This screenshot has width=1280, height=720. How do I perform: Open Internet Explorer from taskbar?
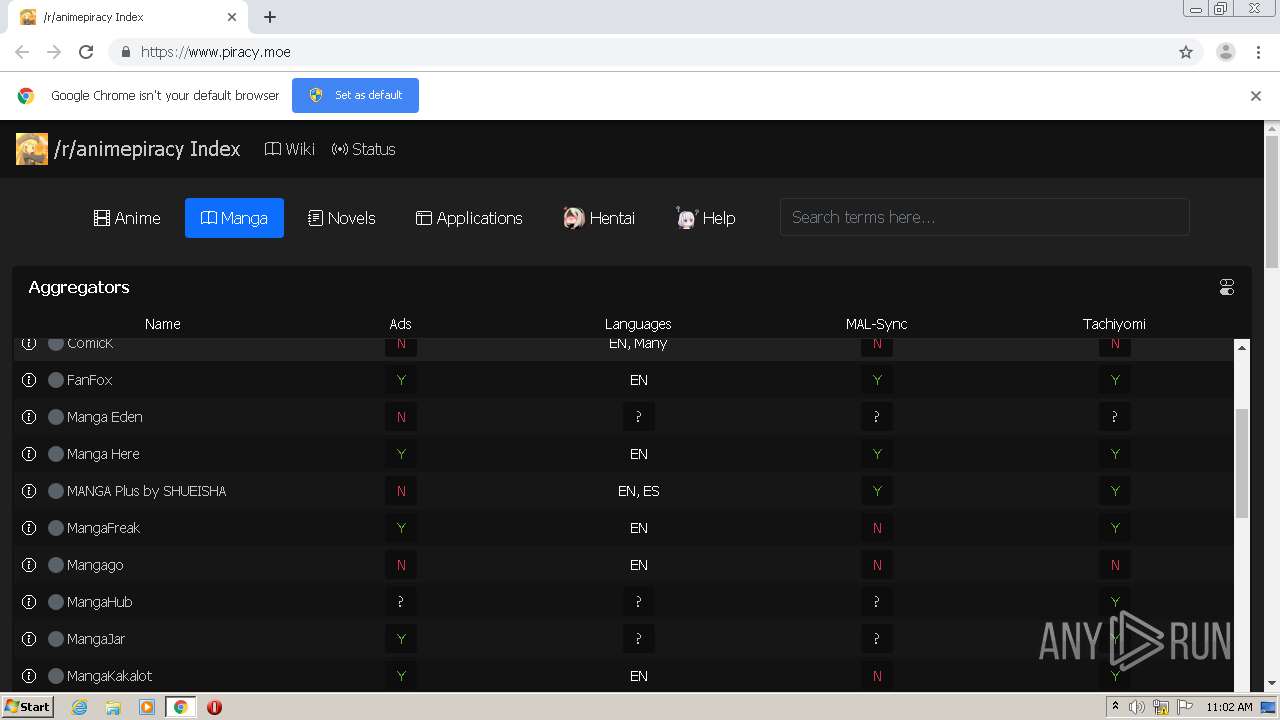click(79, 707)
